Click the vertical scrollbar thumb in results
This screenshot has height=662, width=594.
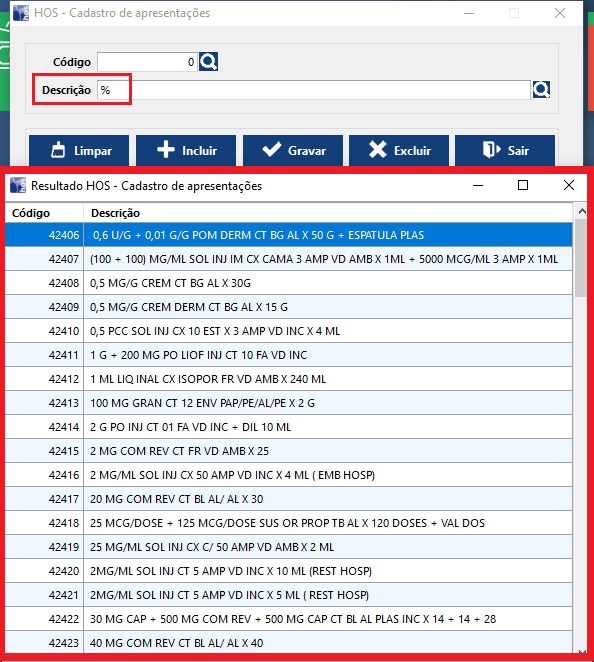coord(581,258)
